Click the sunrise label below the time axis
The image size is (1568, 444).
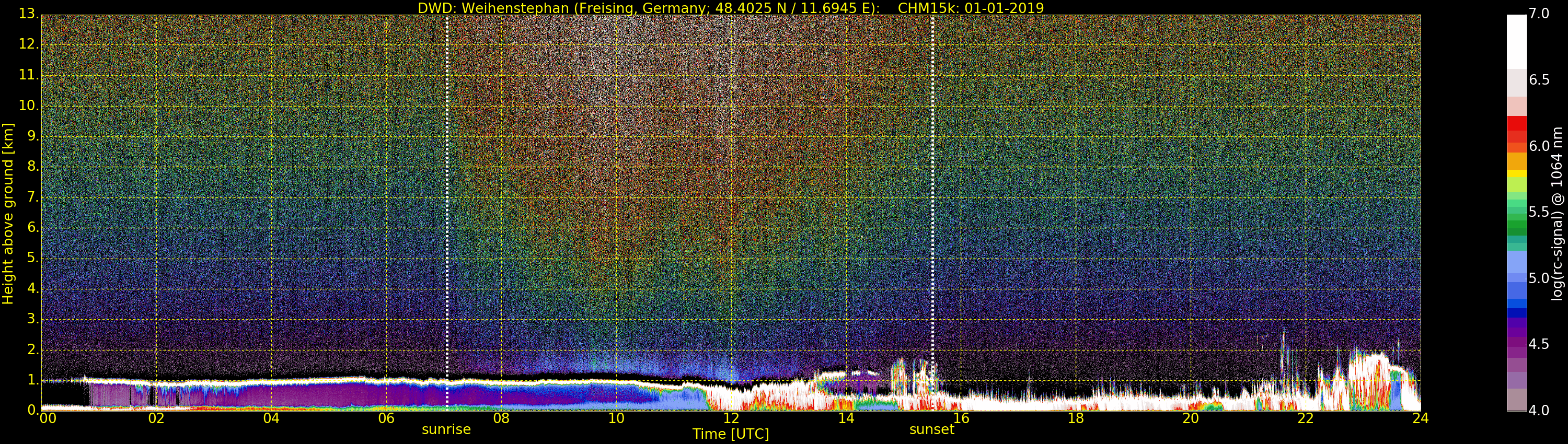click(x=446, y=429)
